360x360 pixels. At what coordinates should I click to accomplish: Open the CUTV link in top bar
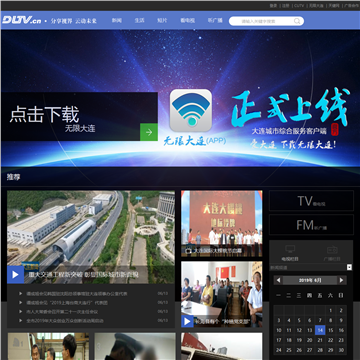pos(299,6)
